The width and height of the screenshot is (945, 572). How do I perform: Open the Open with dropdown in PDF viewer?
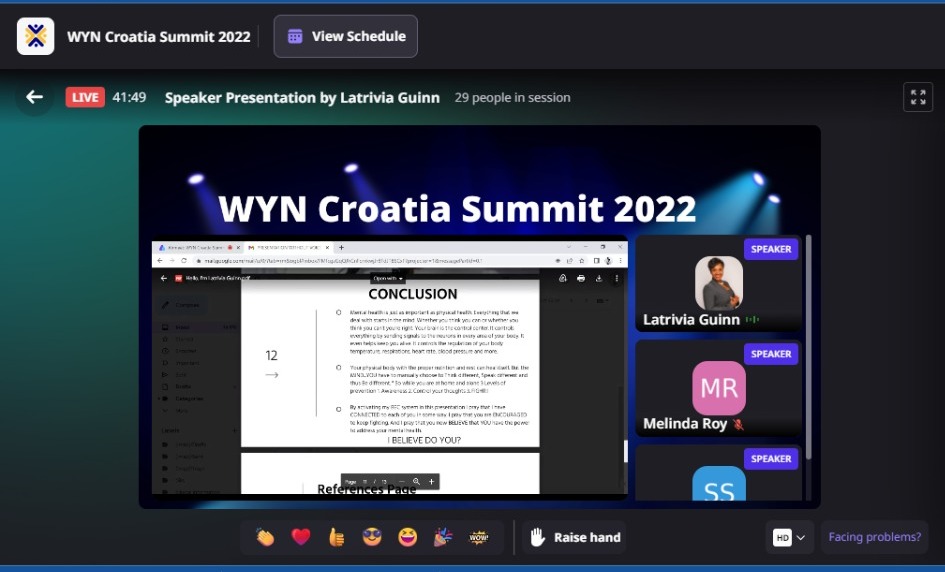pyautogui.click(x=388, y=278)
